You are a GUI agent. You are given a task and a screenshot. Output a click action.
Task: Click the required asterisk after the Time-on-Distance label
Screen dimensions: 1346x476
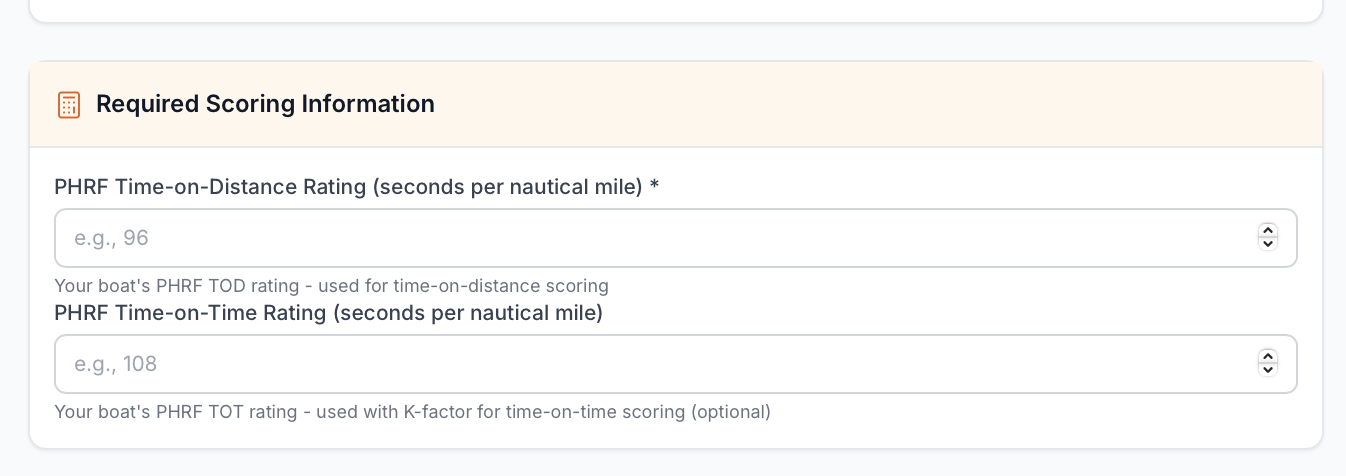pyautogui.click(x=654, y=187)
